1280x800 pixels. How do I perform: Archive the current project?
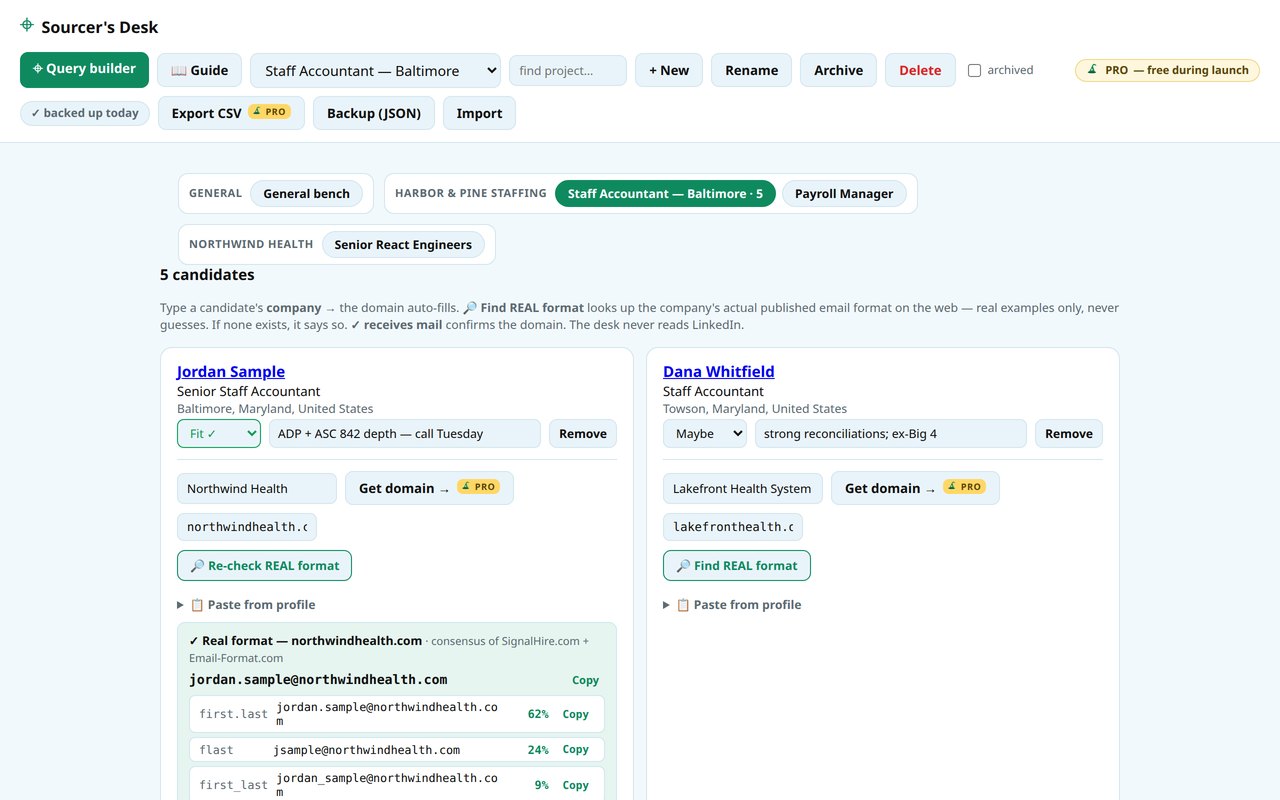[838, 70]
